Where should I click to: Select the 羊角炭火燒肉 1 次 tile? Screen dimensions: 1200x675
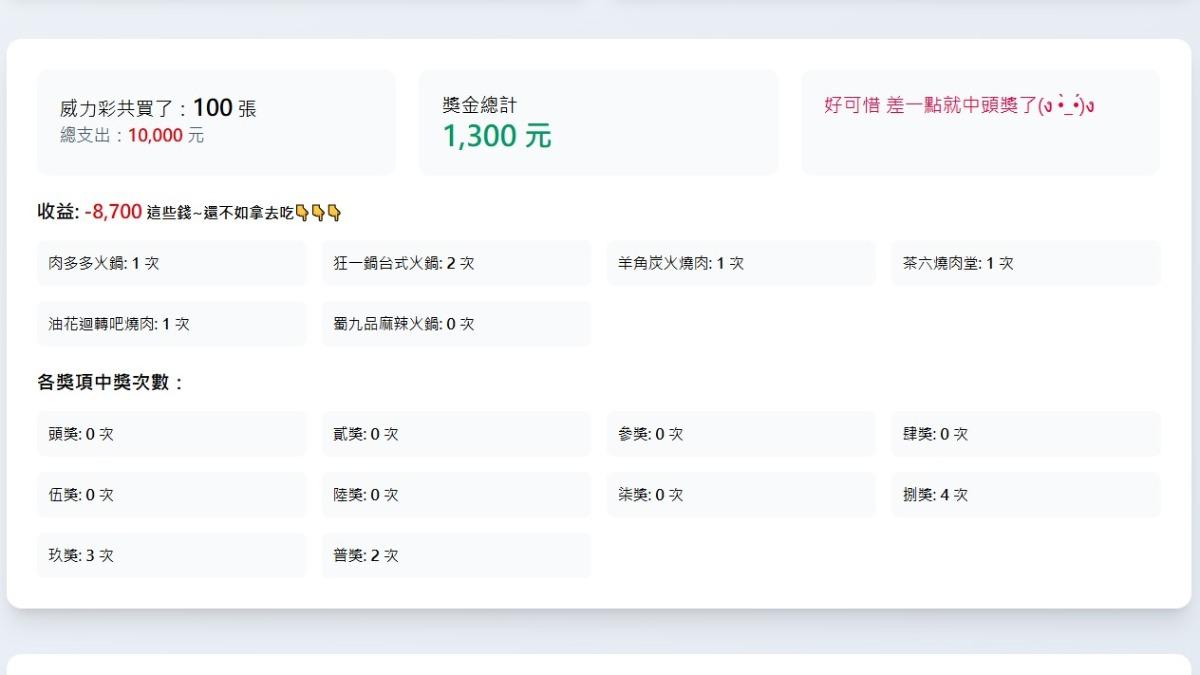coord(740,263)
